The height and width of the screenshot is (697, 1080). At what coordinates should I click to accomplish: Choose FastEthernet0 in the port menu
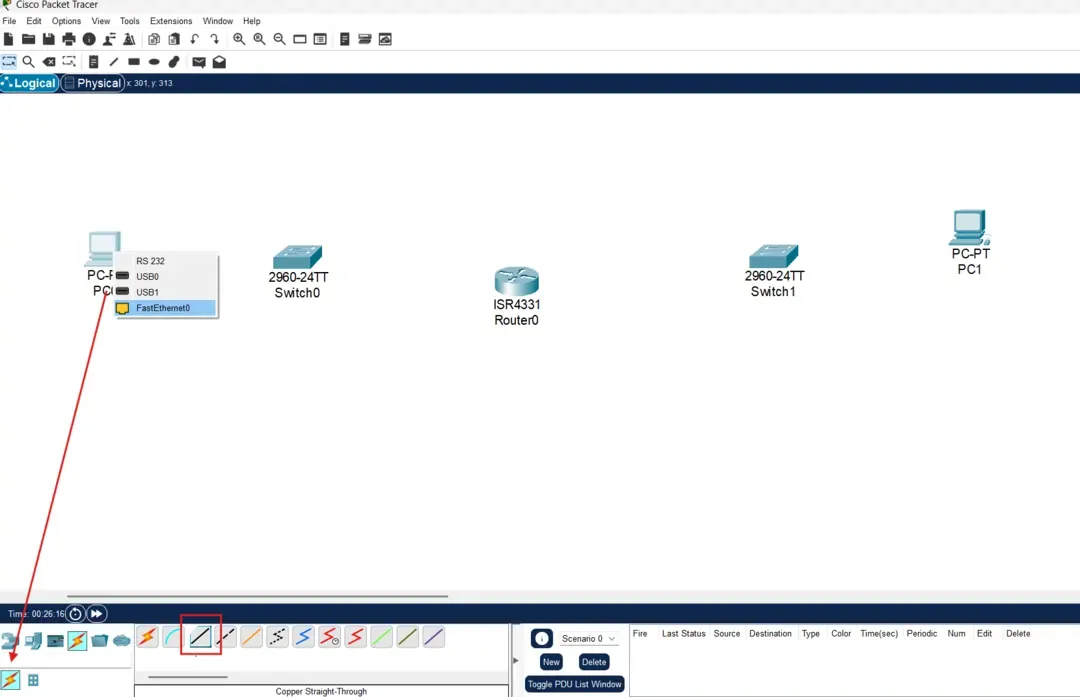click(x=165, y=308)
